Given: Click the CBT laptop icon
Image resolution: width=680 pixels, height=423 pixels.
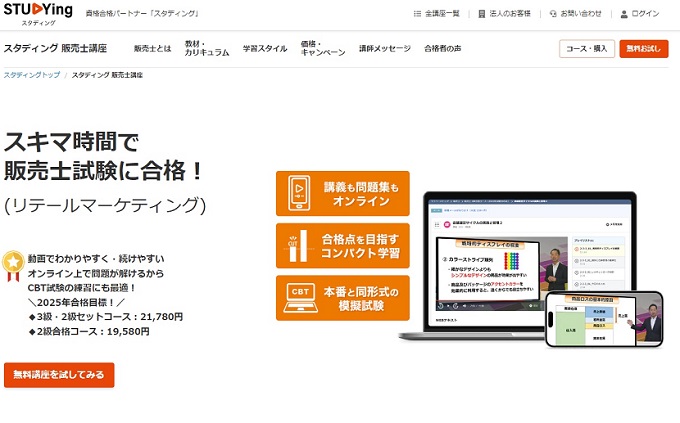Looking at the screenshot, I should point(301,298).
